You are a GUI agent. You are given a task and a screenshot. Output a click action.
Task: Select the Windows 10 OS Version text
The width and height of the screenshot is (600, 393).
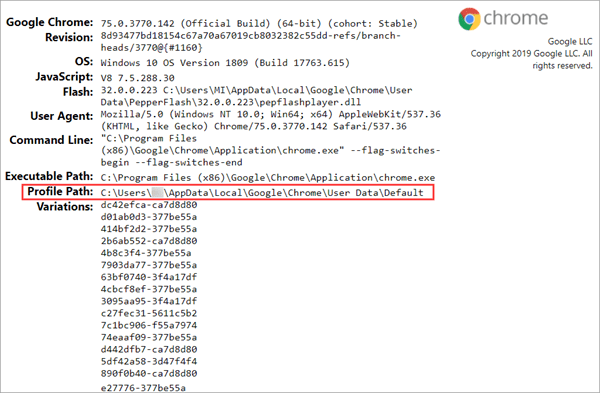click(225, 63)
